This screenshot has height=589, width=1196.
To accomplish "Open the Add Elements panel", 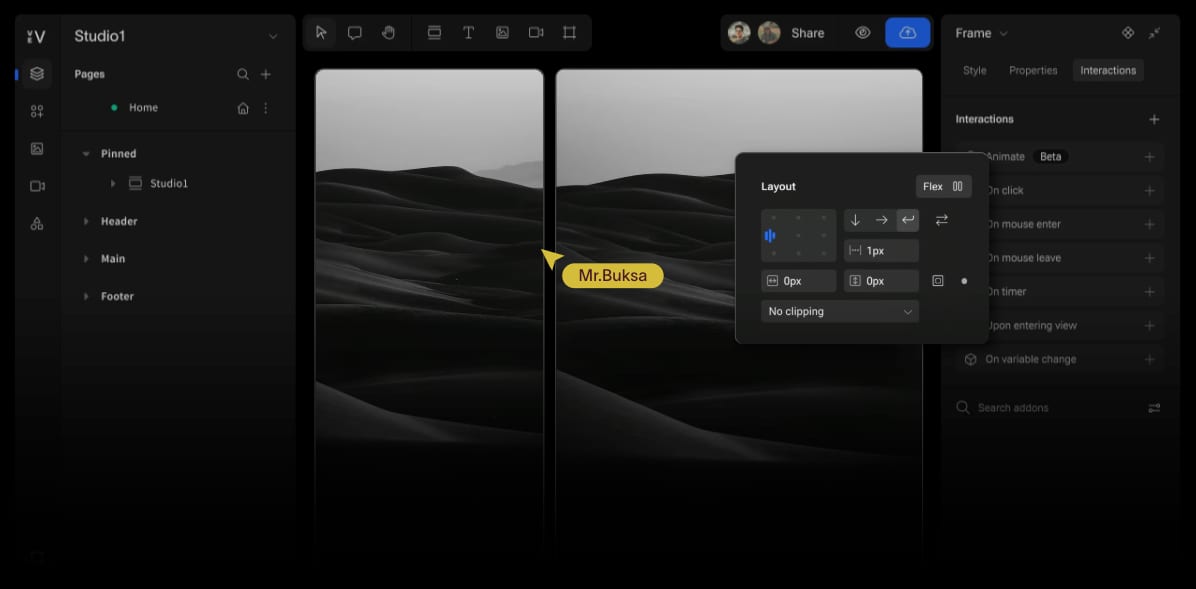I will point(36,111).
